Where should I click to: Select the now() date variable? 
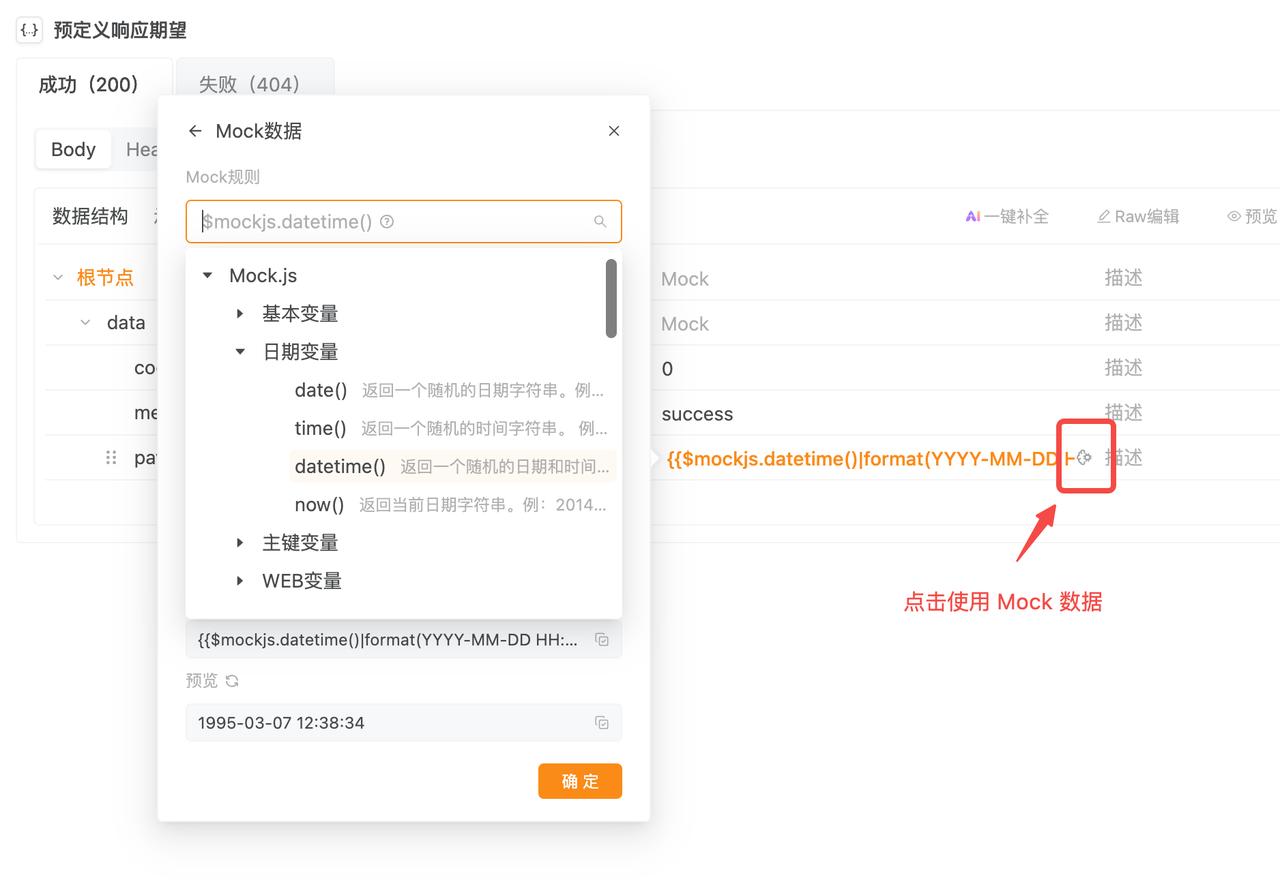pos(319,505)
